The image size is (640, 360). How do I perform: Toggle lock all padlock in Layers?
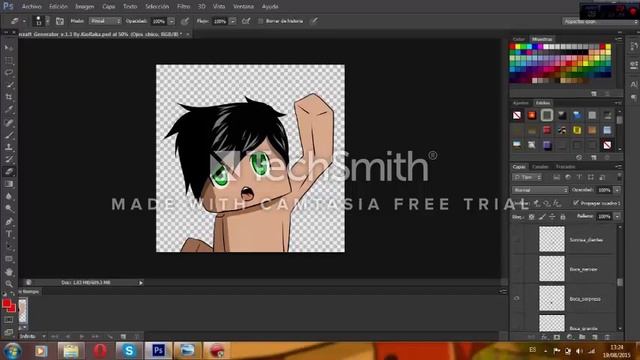[563, 217]
